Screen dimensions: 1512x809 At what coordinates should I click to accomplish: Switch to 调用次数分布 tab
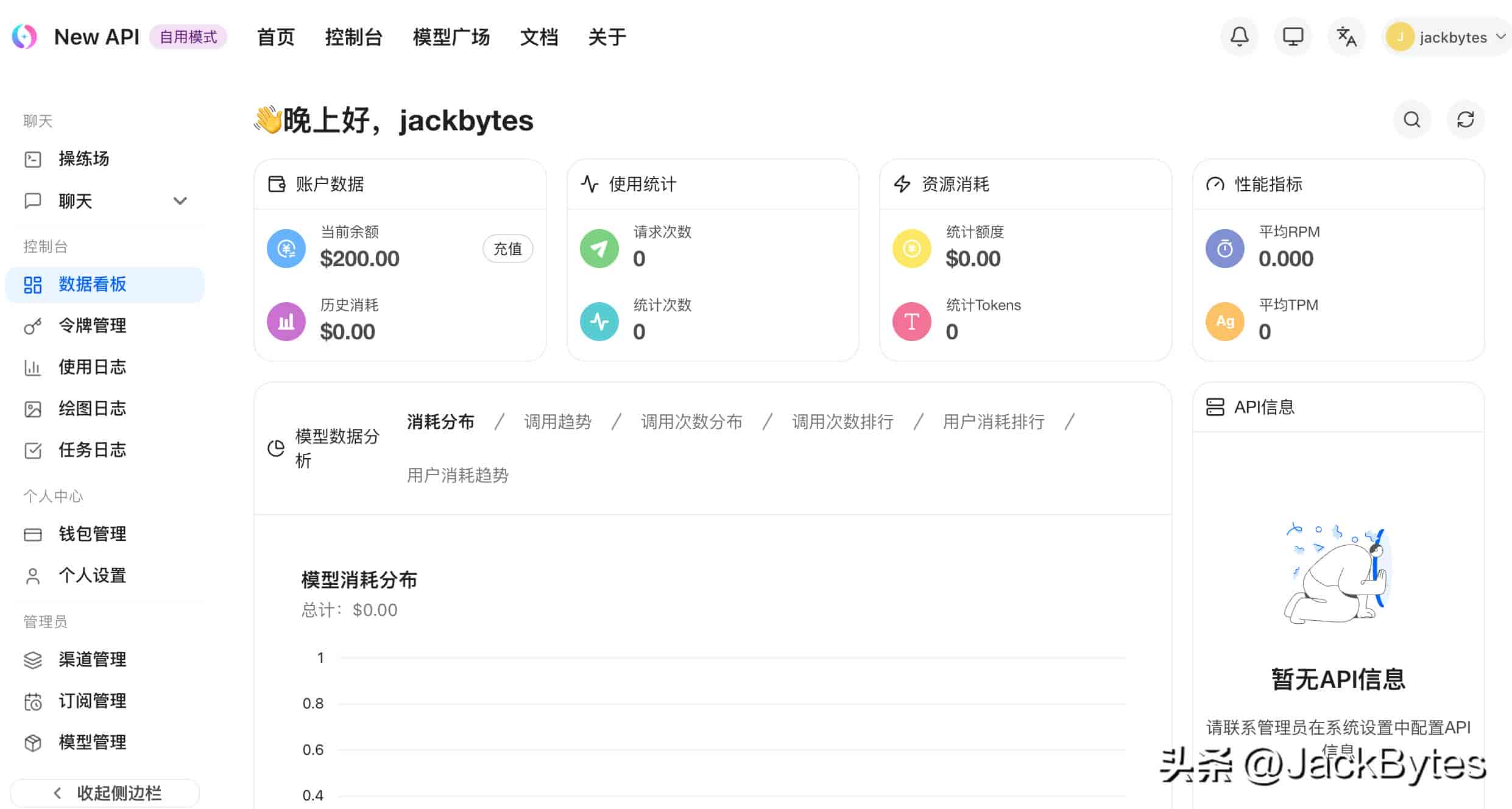click(x=691, y=422)
